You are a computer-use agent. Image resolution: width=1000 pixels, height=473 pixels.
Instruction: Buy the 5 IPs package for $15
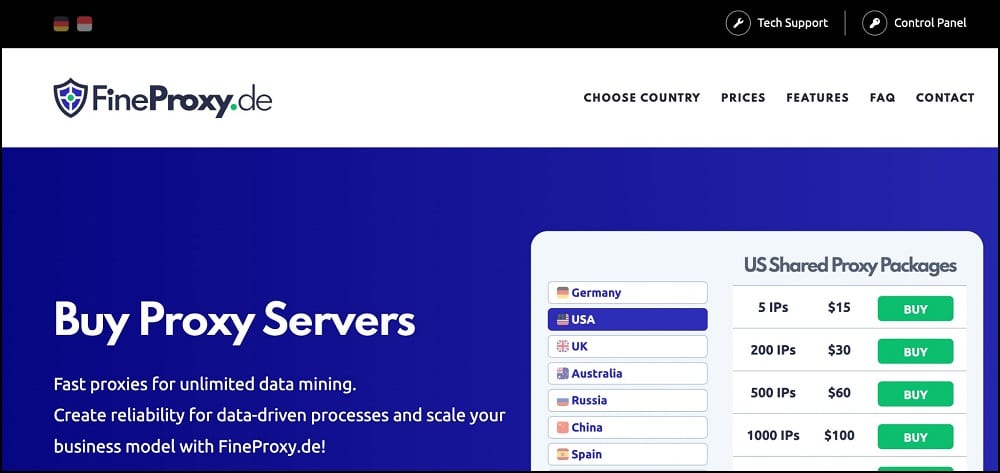(x=915, y=309)
